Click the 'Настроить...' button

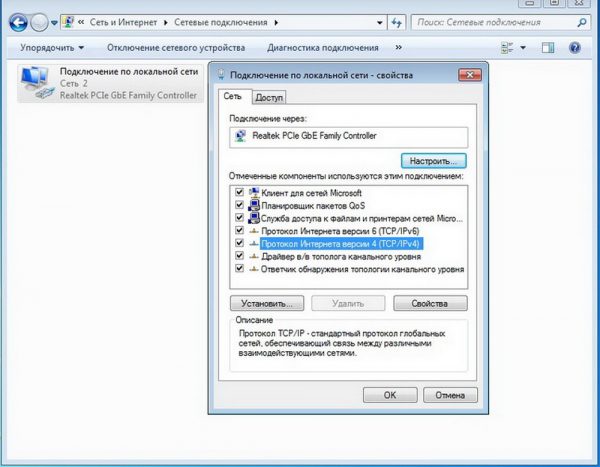pos(434,161)
